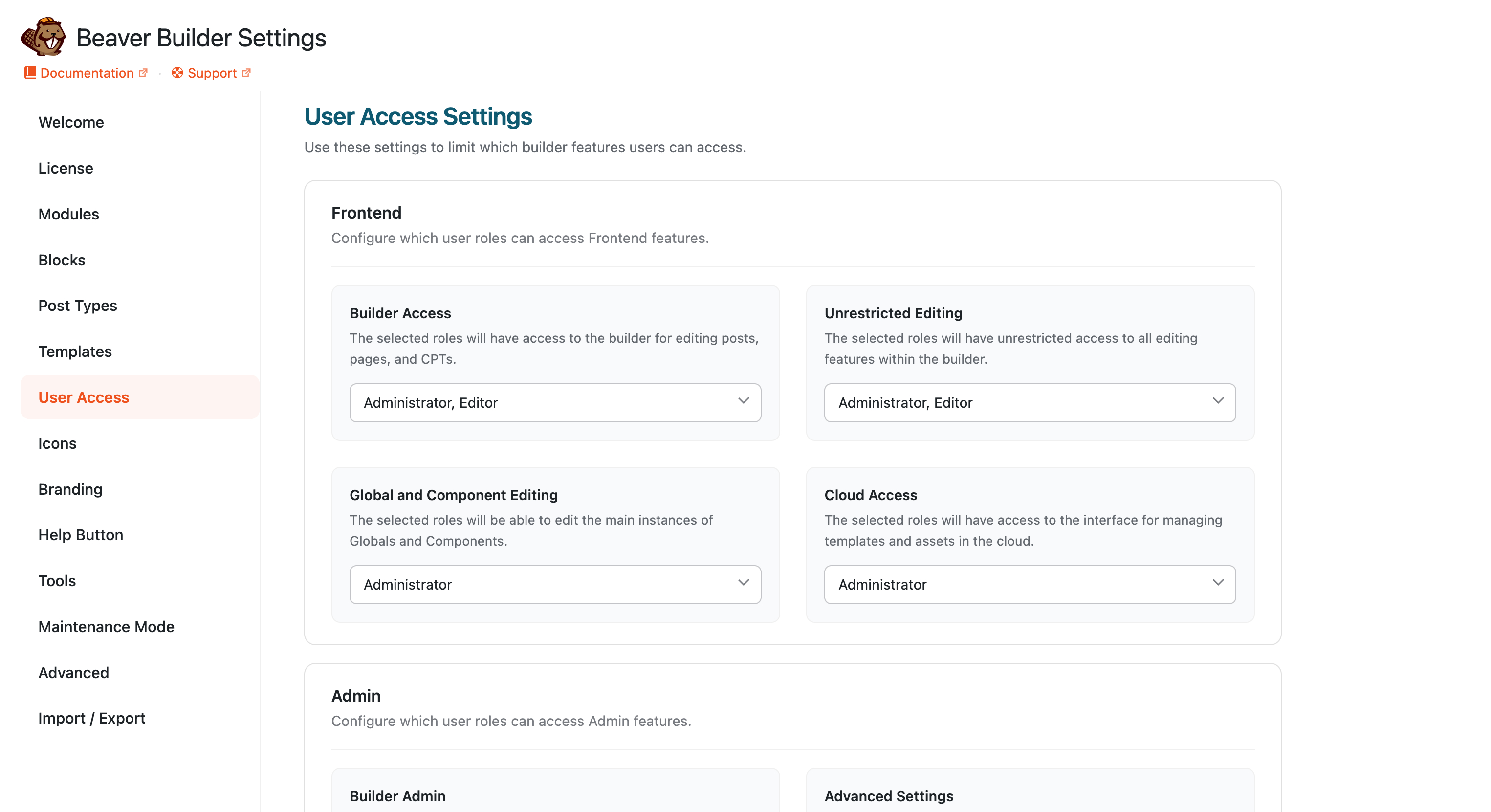Click "Configure which user roles can access Admin features."

coord(511,721)
